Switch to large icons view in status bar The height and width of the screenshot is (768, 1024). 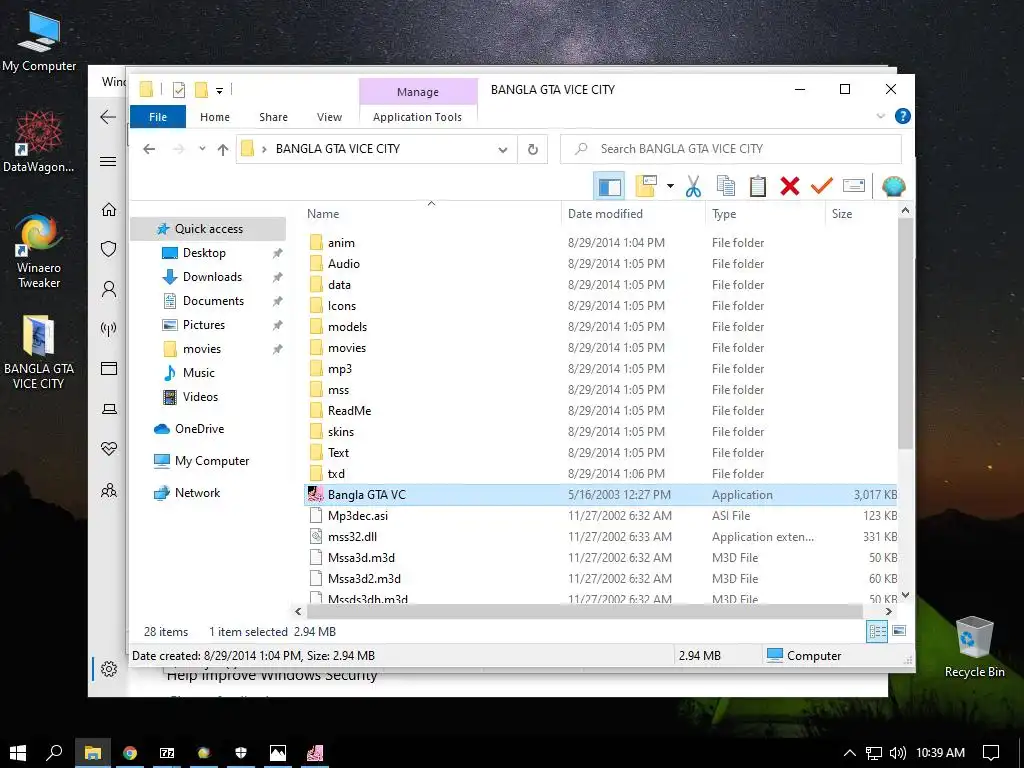point(899,631)
